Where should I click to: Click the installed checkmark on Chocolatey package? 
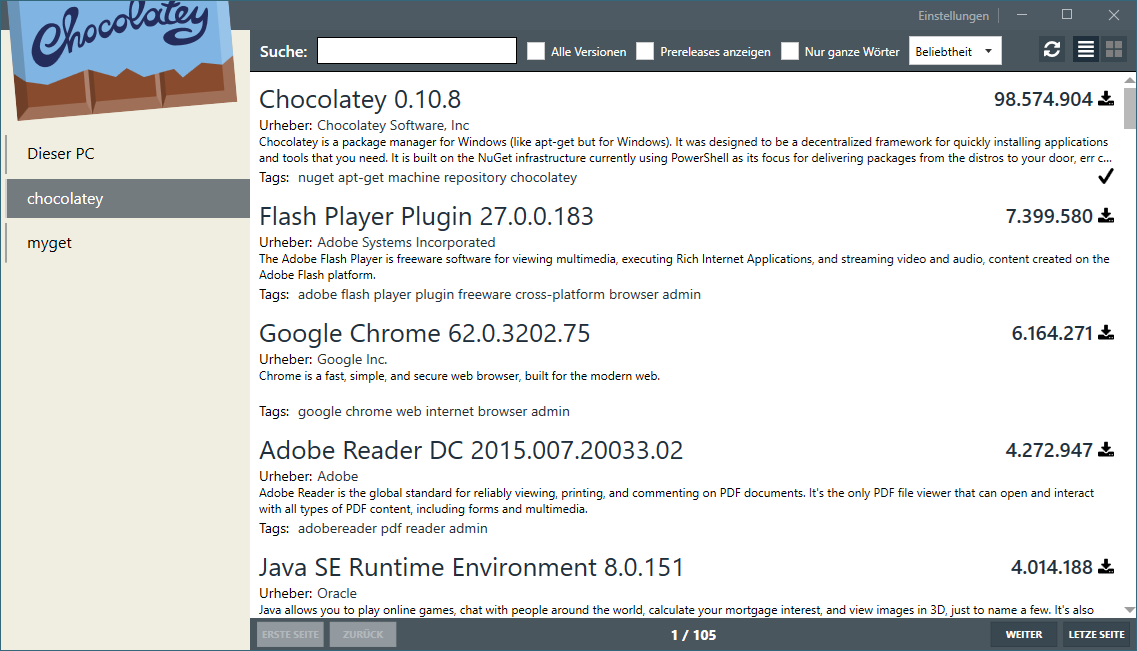click(1105, 176)
